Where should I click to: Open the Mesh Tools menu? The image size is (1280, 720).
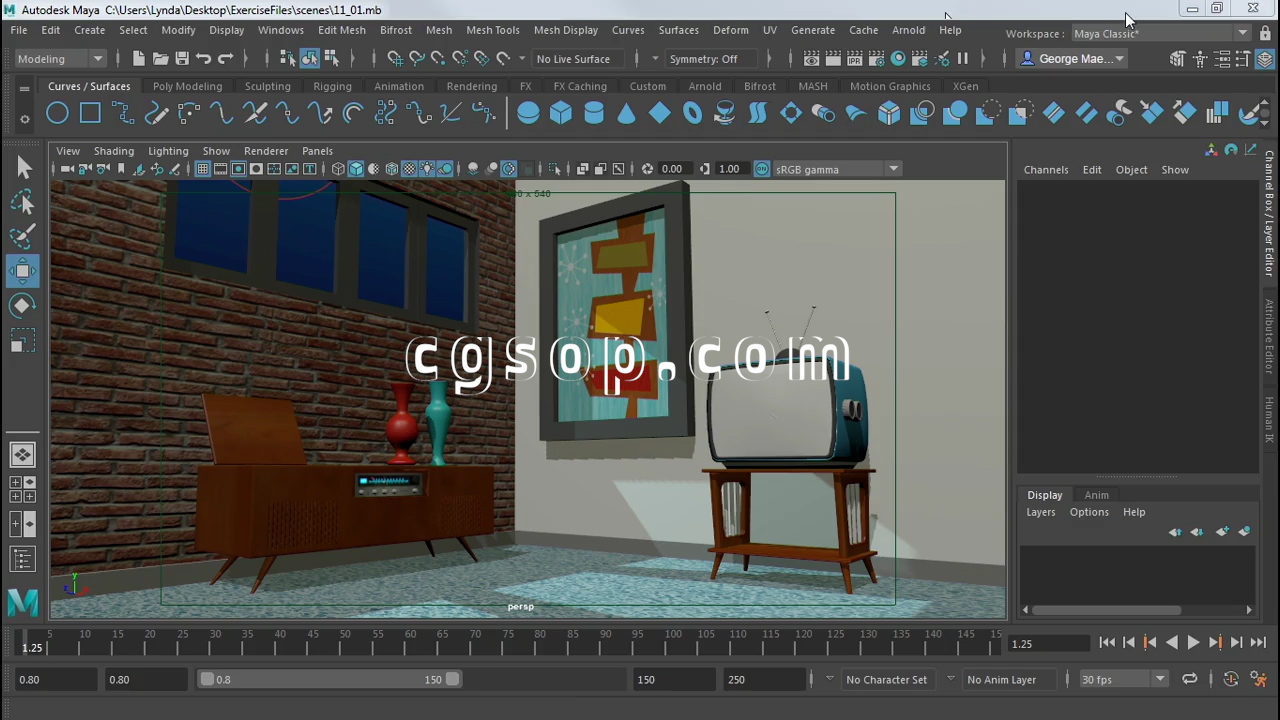pos(493,30)
